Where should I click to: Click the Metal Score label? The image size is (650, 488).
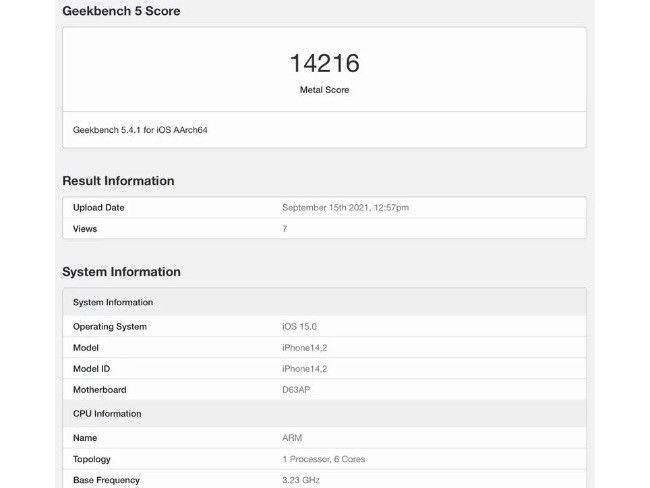tap(325, 90)
